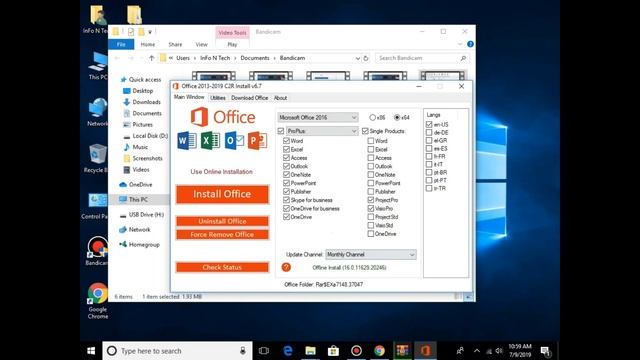Open Microsoft Store from the taskbar
Viewport: 640px width, 360px height.
(333, 351)
